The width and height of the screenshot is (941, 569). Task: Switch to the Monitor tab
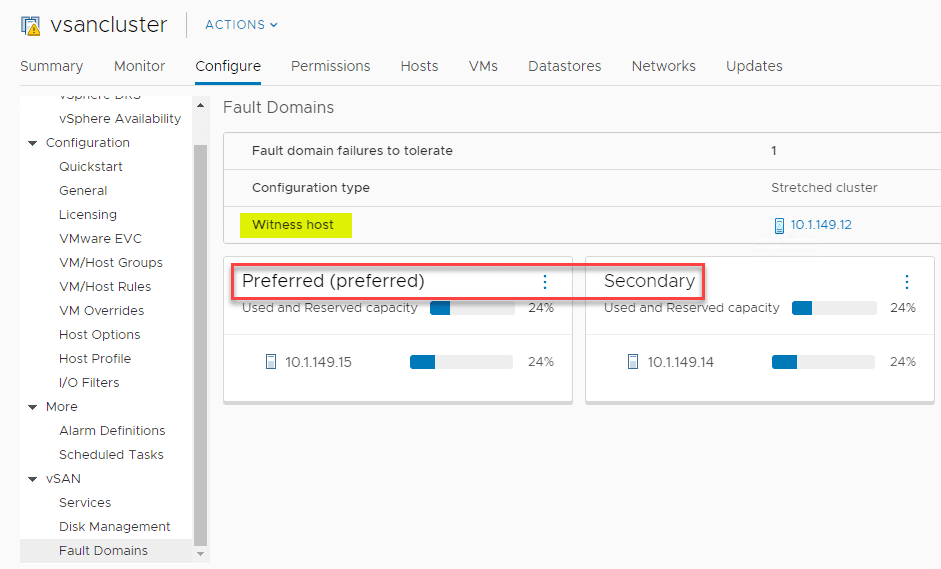click(x=139, y=66)
